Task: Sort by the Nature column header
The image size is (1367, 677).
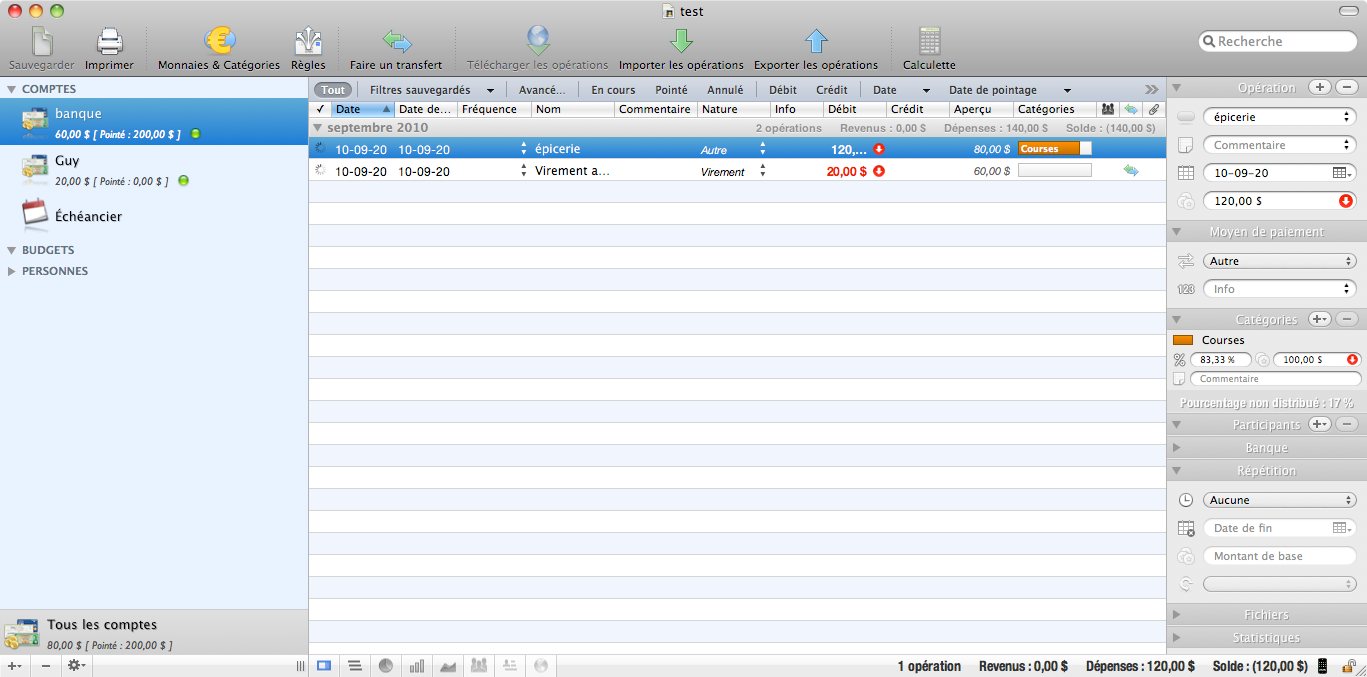Action: [734, 109]
